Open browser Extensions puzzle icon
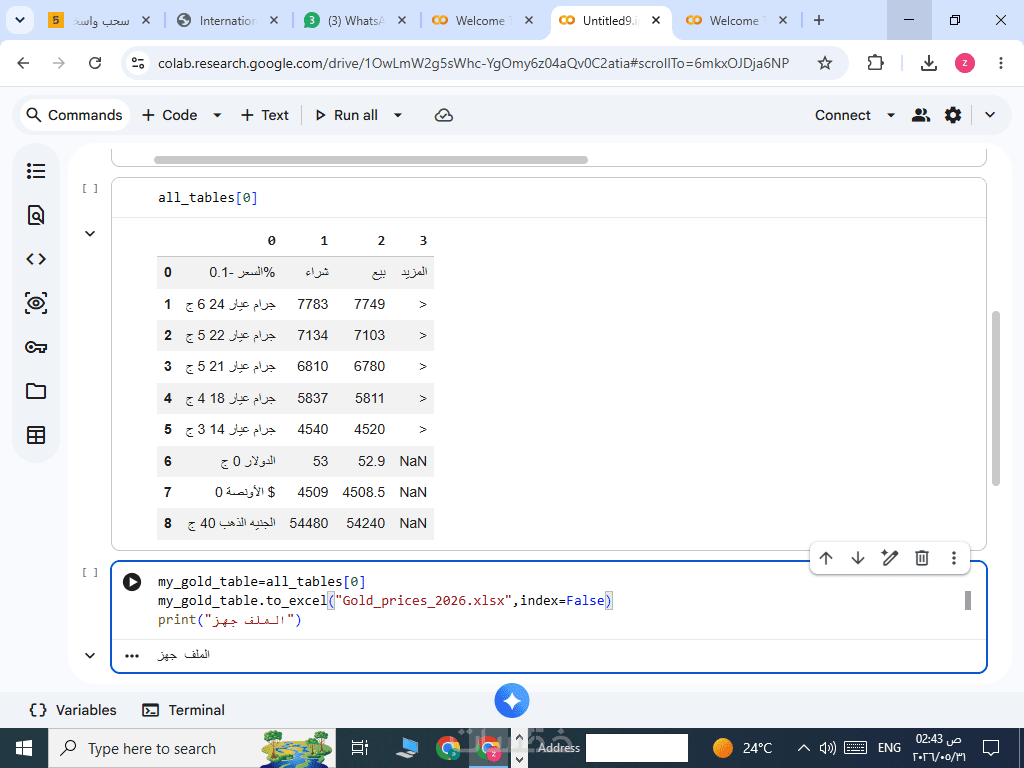Viewport: 1024px width, 768px height. (876, 63)
